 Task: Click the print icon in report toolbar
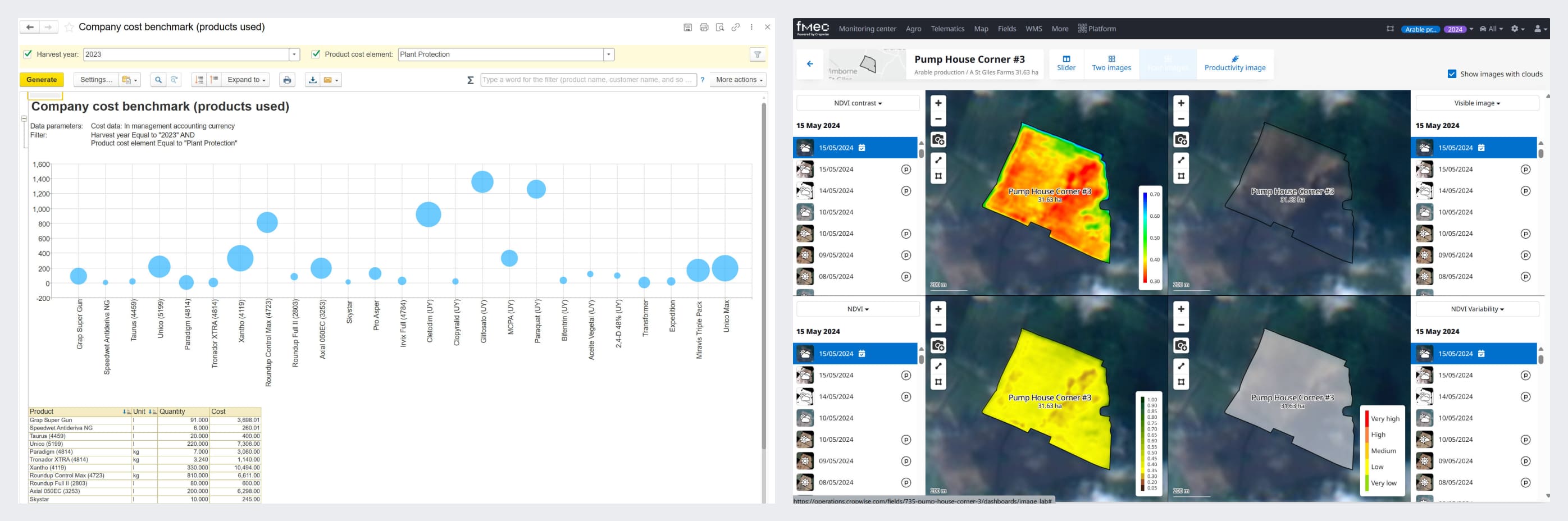pos(286,80)
